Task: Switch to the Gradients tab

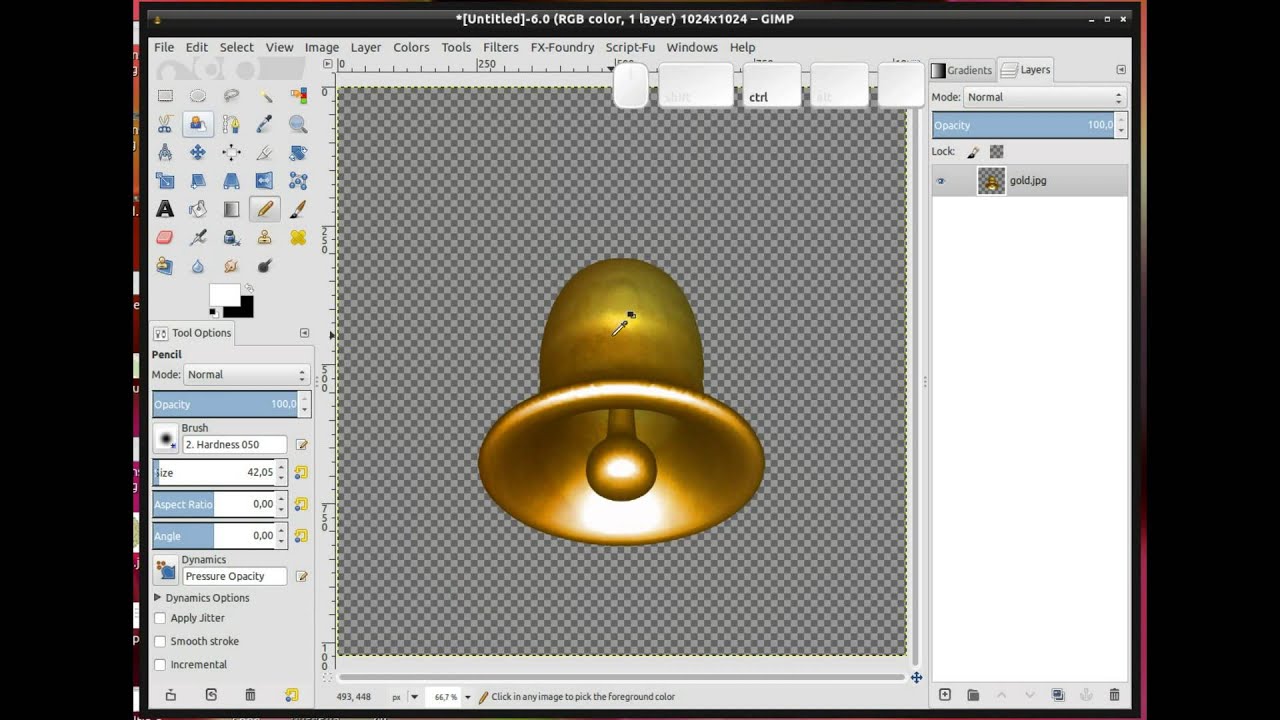Action: pyautogui.click(x=962, y=70)
